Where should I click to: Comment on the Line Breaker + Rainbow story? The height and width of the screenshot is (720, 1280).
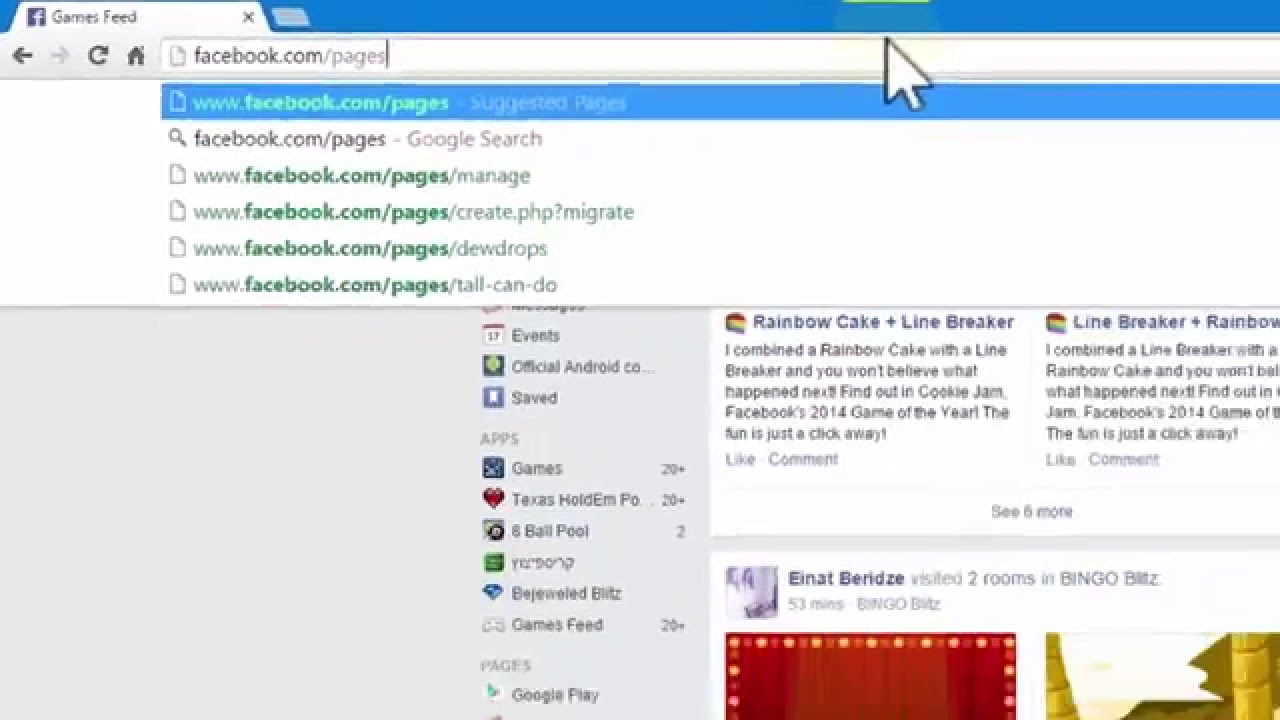pos(1124,459)
